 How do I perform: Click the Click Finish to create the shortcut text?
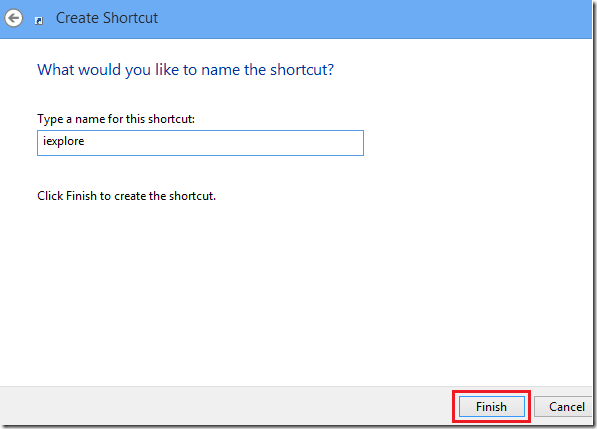pyautogui.click(x=126, y=196)
